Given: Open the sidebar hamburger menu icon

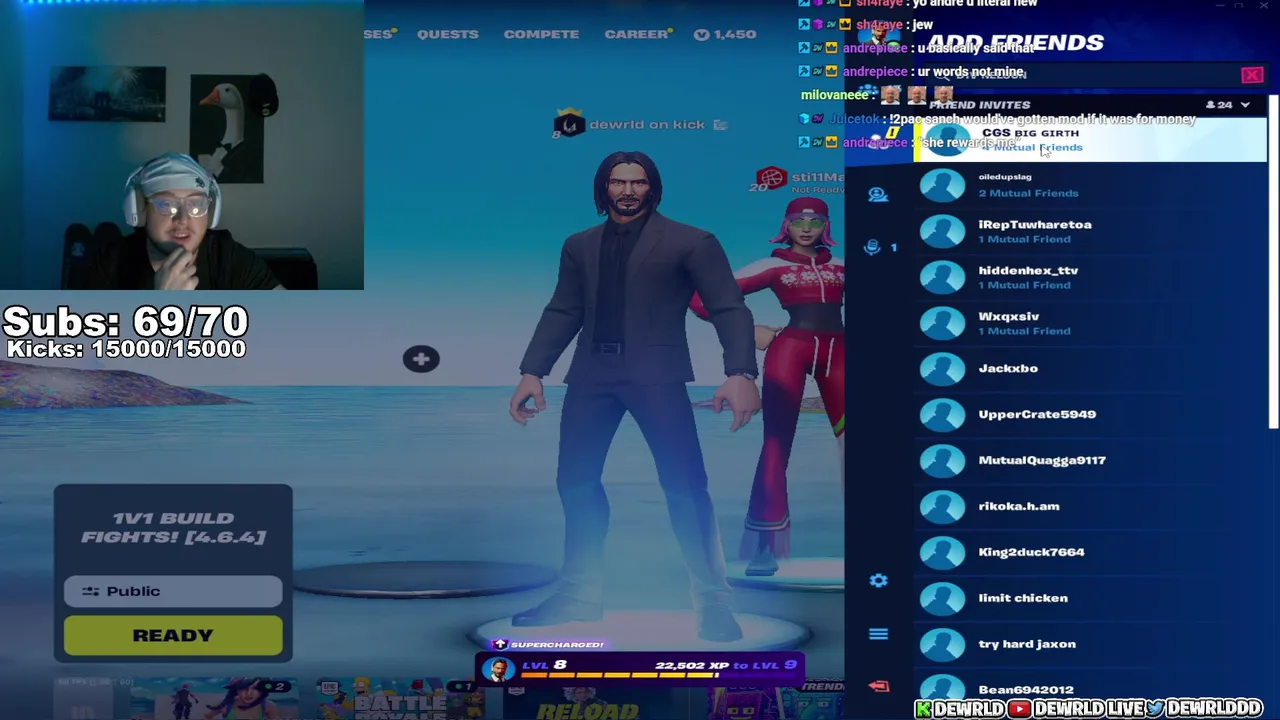Looking at the screenshot, I should pos(878,634).
